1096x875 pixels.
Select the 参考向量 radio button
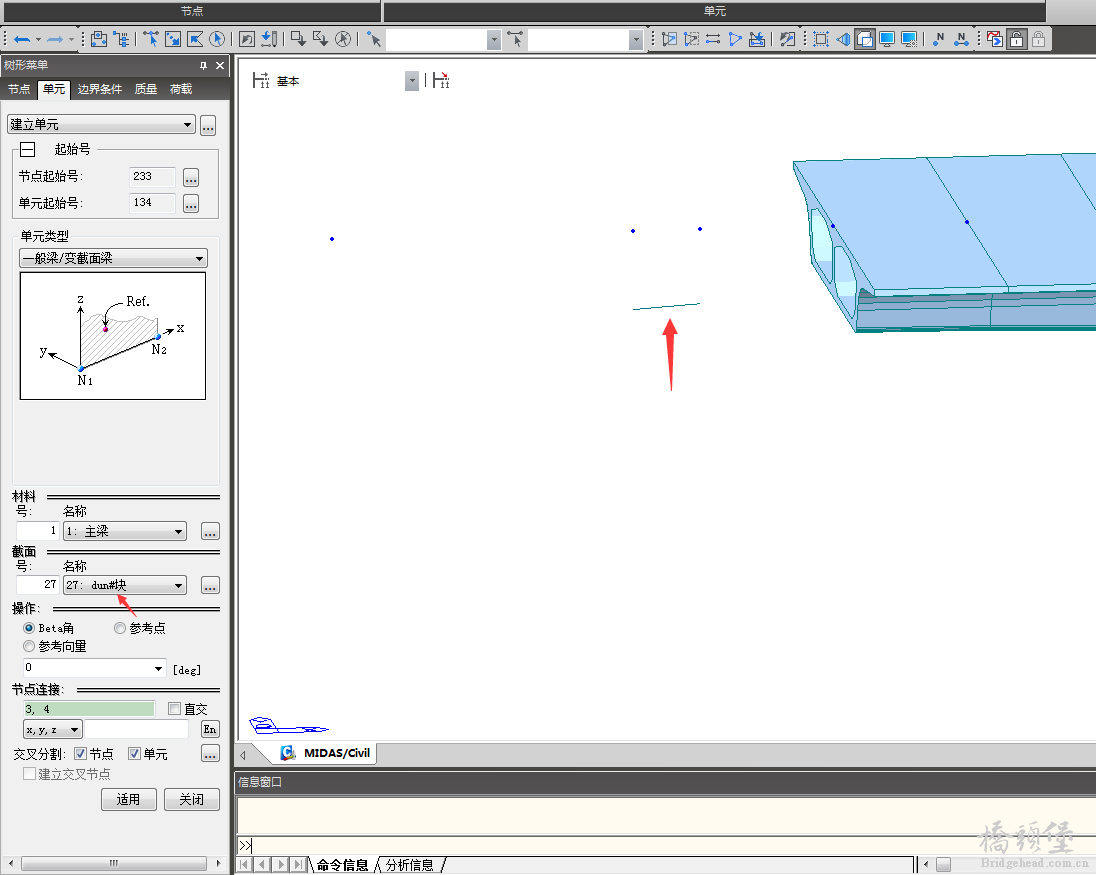tap(29, 646)
